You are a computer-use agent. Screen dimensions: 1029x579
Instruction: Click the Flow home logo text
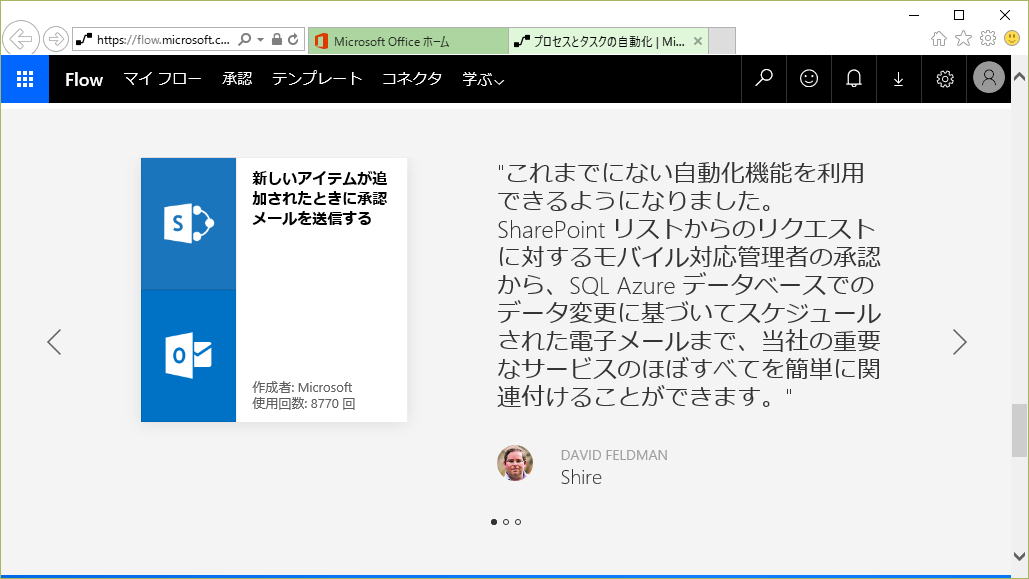[84, 79]
